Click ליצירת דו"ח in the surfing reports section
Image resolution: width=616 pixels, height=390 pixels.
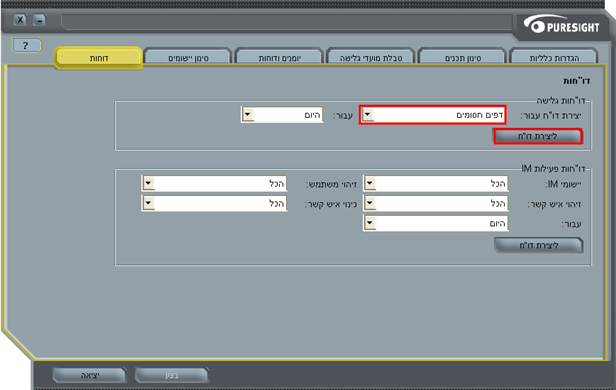(538, 136)
